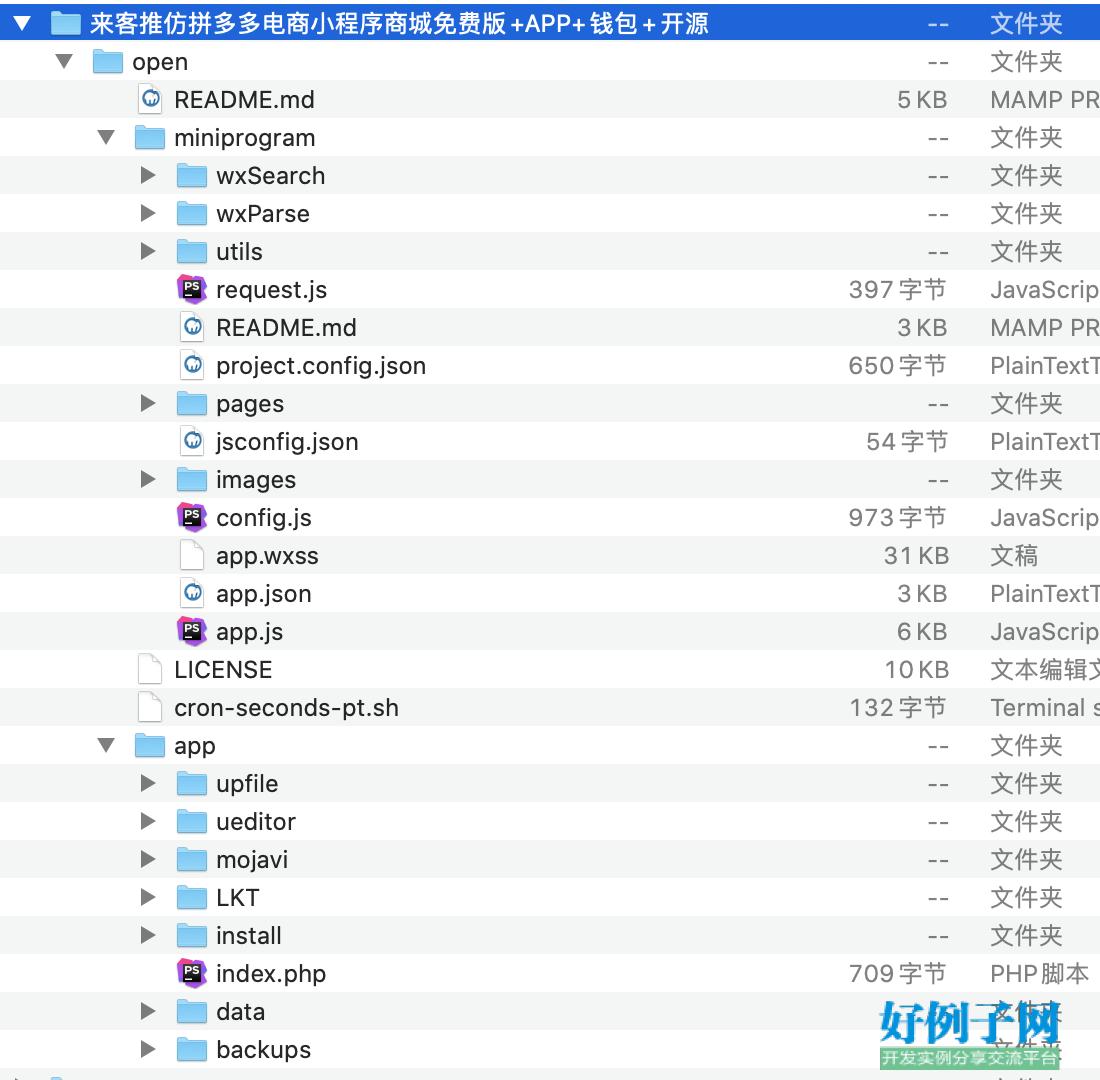Screen dimensions: 1100x1080
Task: Click the project.config.json file icon
Action: (x=193, y=365)
